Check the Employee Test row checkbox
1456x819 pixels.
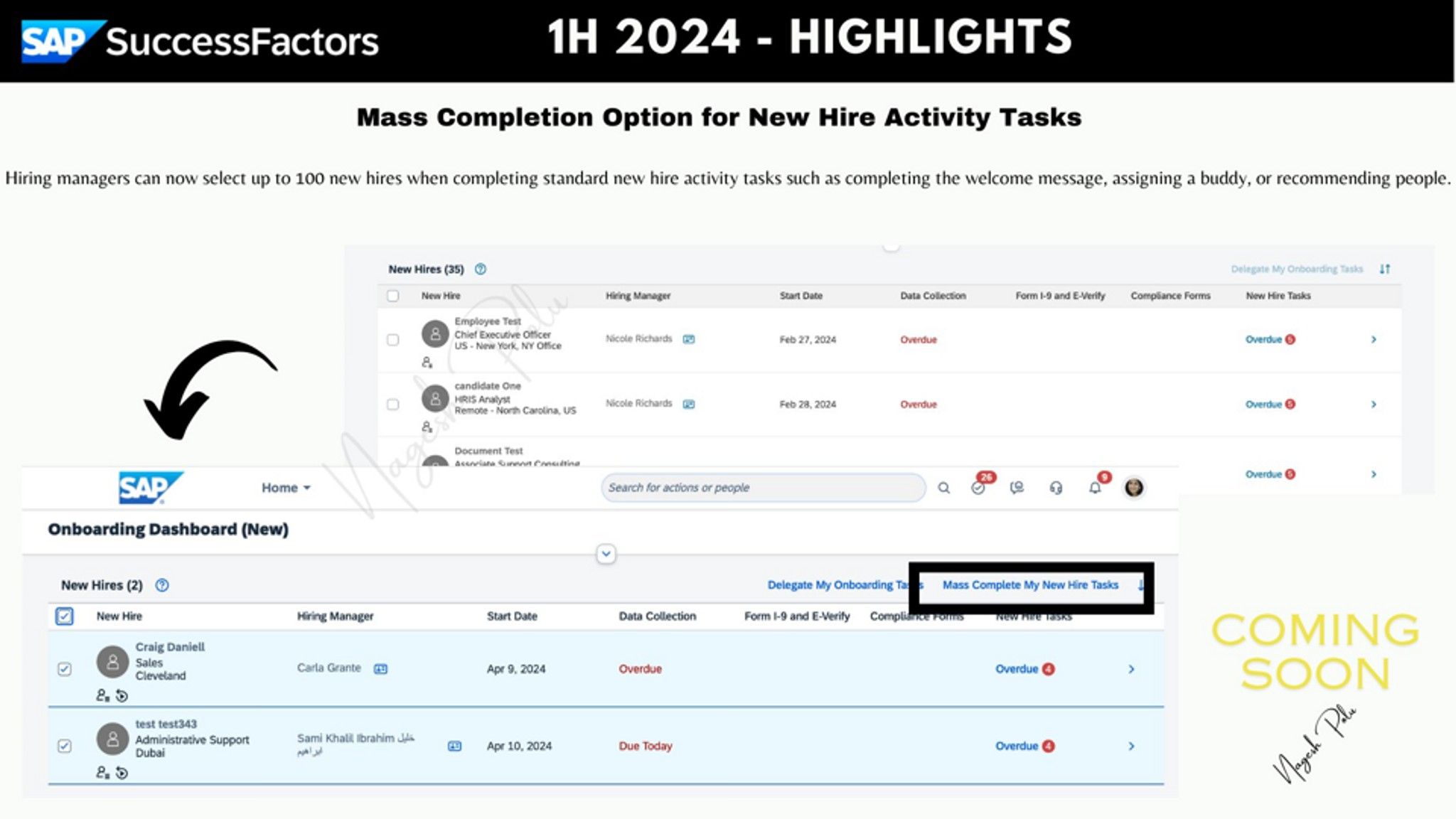392,340
